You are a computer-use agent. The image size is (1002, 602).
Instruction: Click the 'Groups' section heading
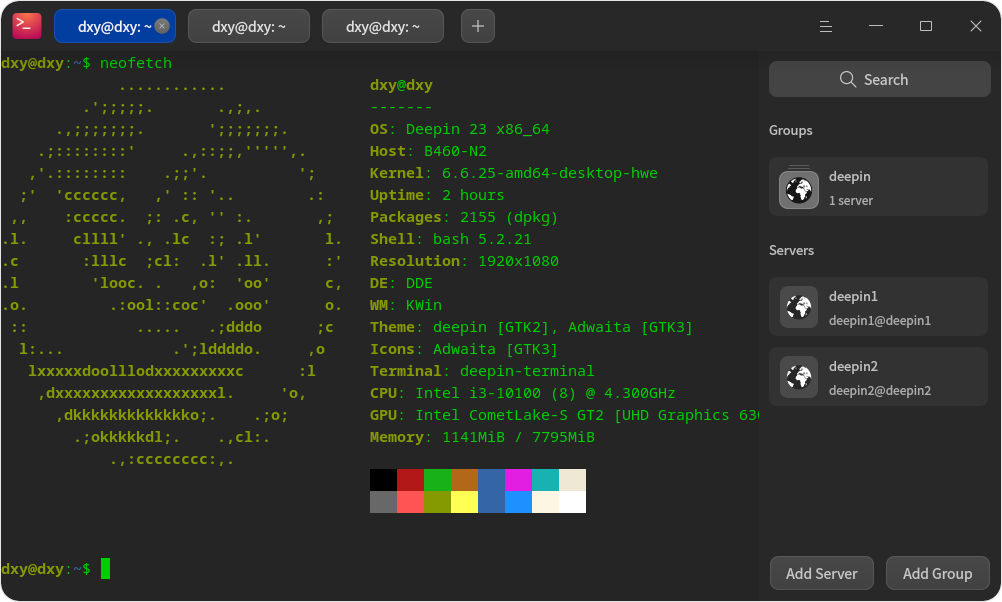coord(790,130)
